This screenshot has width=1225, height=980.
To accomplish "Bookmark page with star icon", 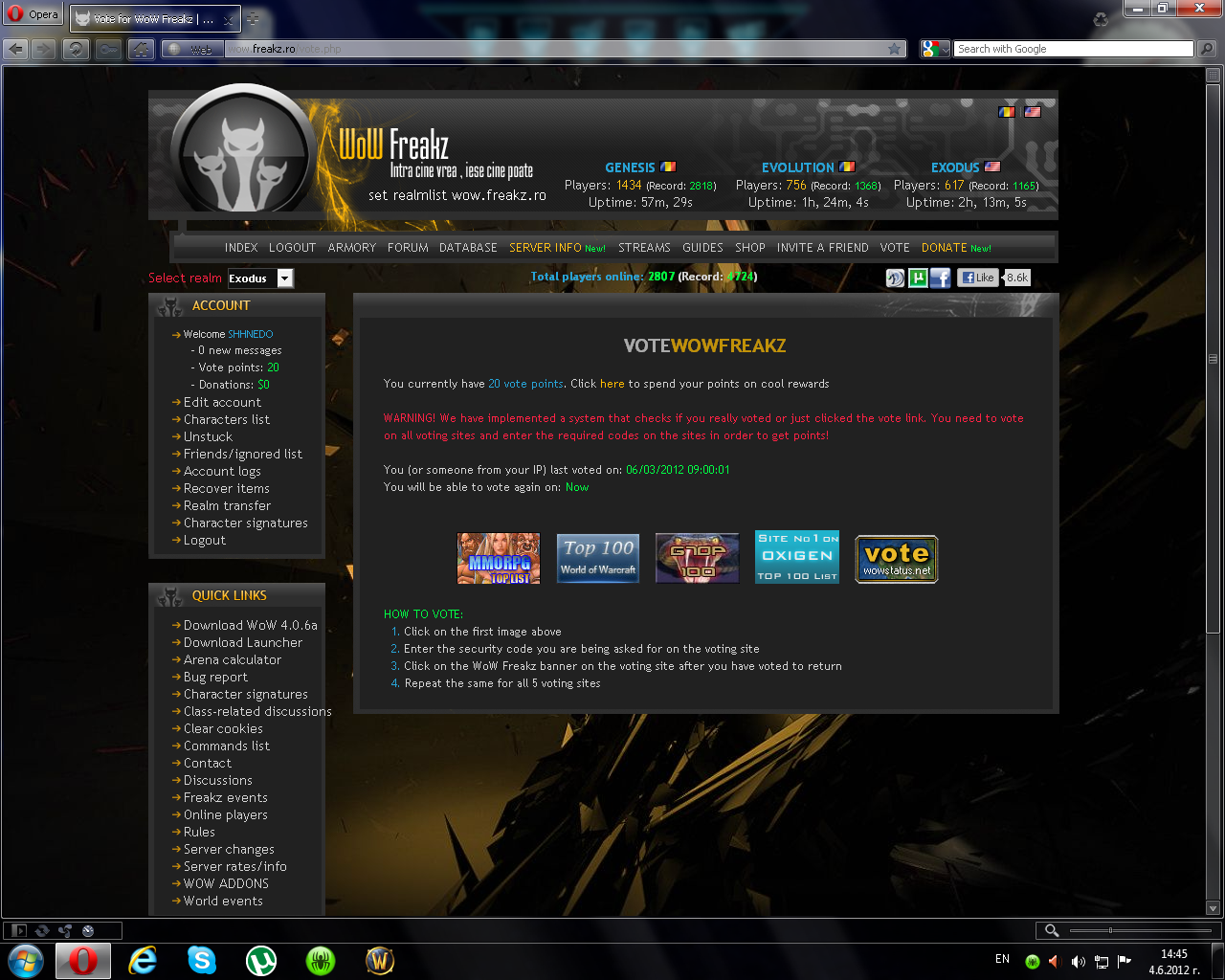I will tap(895, 49).
